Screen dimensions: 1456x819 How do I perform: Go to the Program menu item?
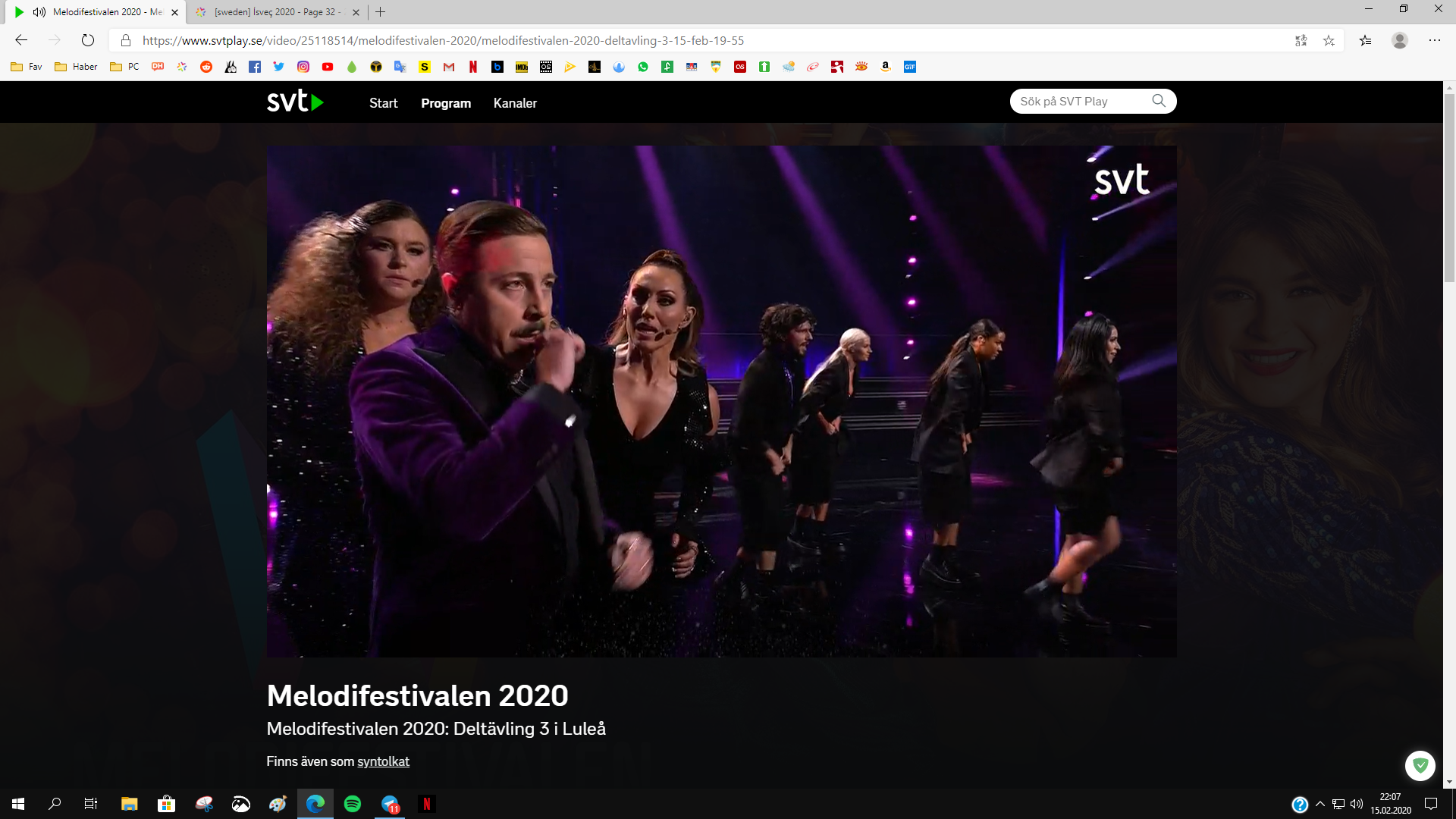click(446, 103)
